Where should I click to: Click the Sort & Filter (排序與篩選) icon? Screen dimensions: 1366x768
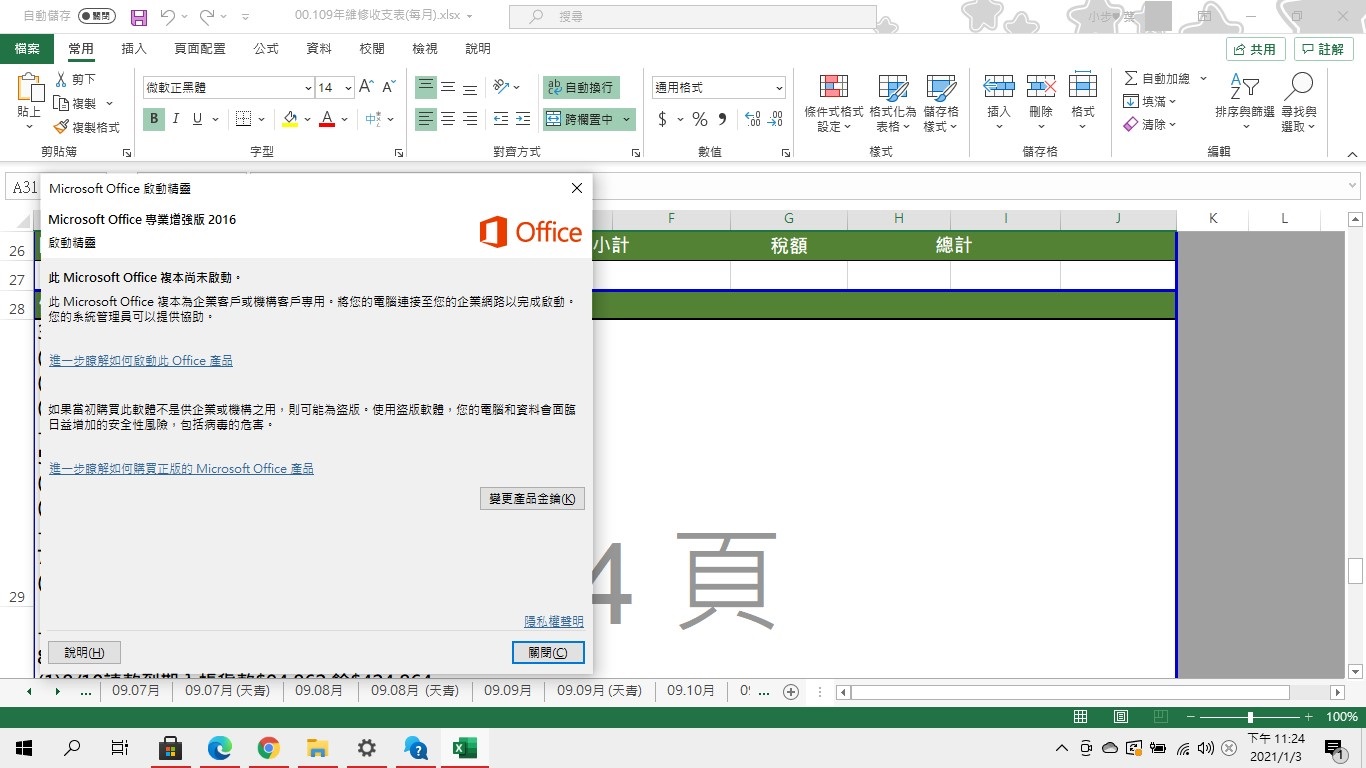pyautogui.click(x=1244, y=86)
